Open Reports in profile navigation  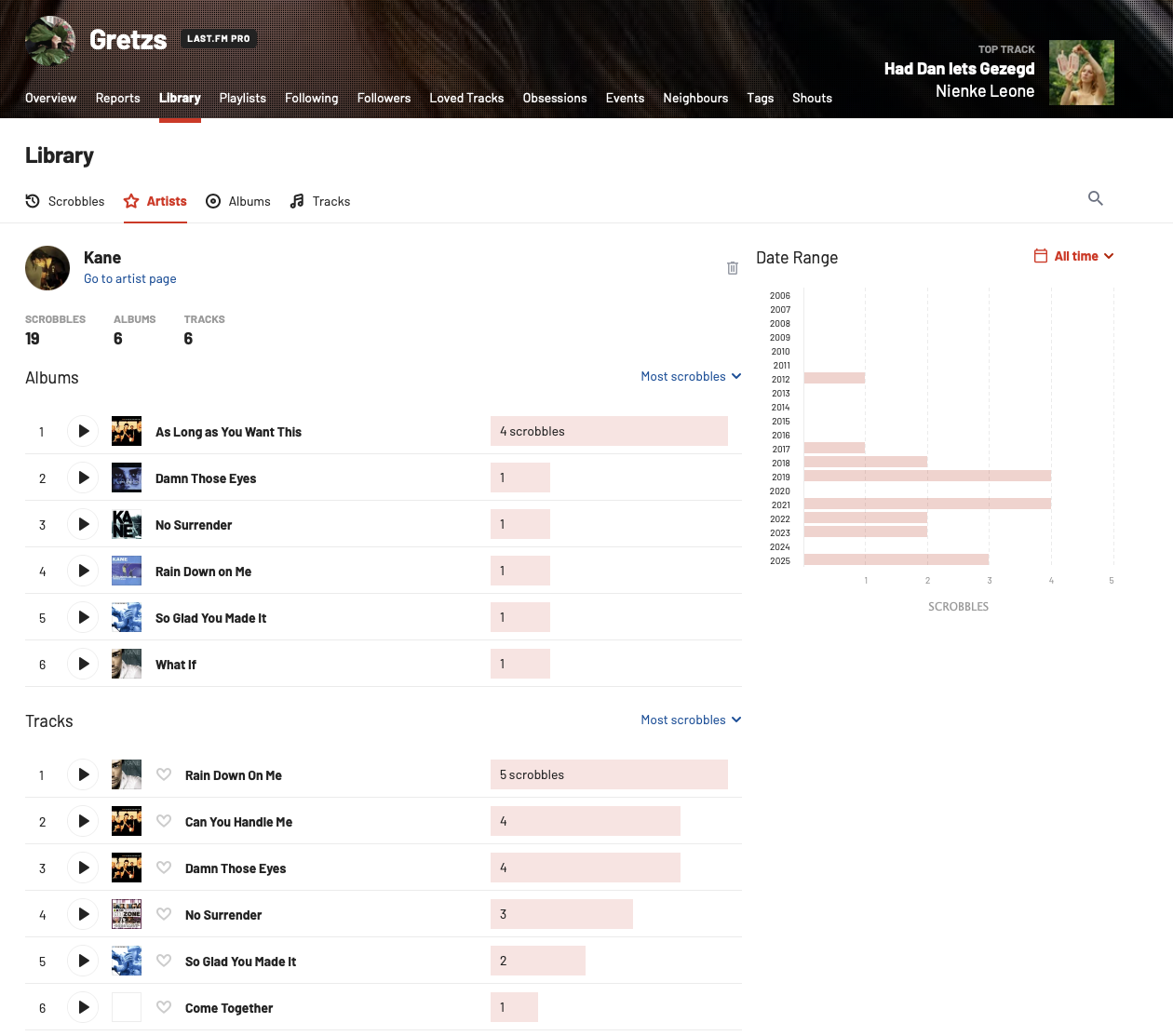click(118, 98)
